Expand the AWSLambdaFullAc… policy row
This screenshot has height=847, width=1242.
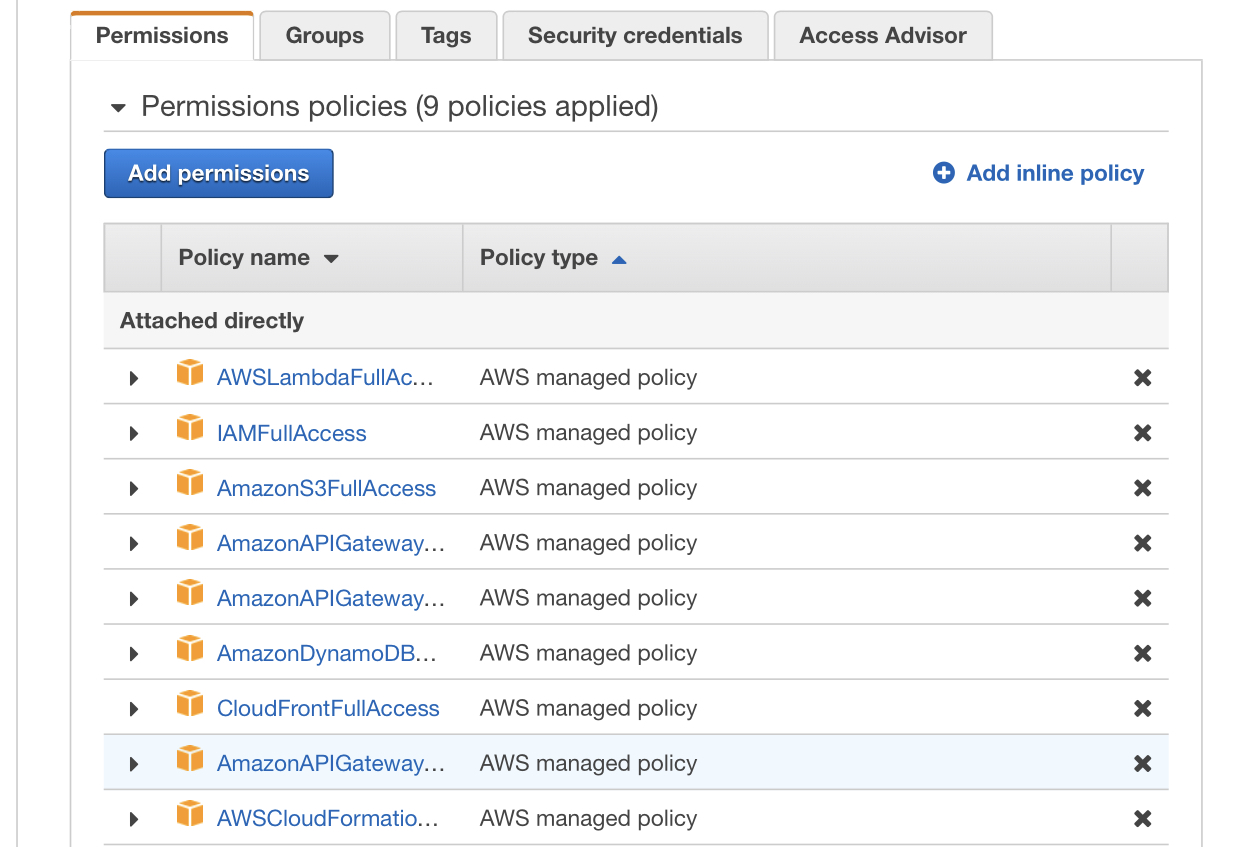(134, 379)
